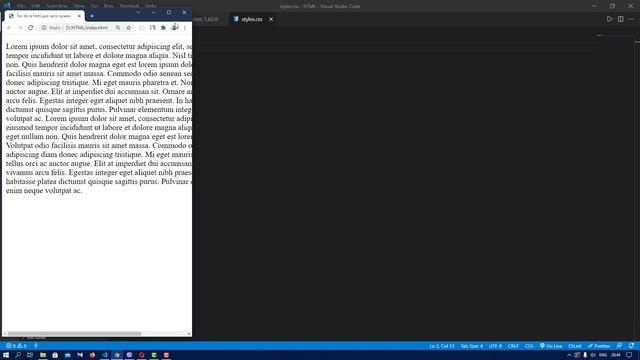Open a new browser tab
This screenshot has width=640, height=360.
click(92, 16)
